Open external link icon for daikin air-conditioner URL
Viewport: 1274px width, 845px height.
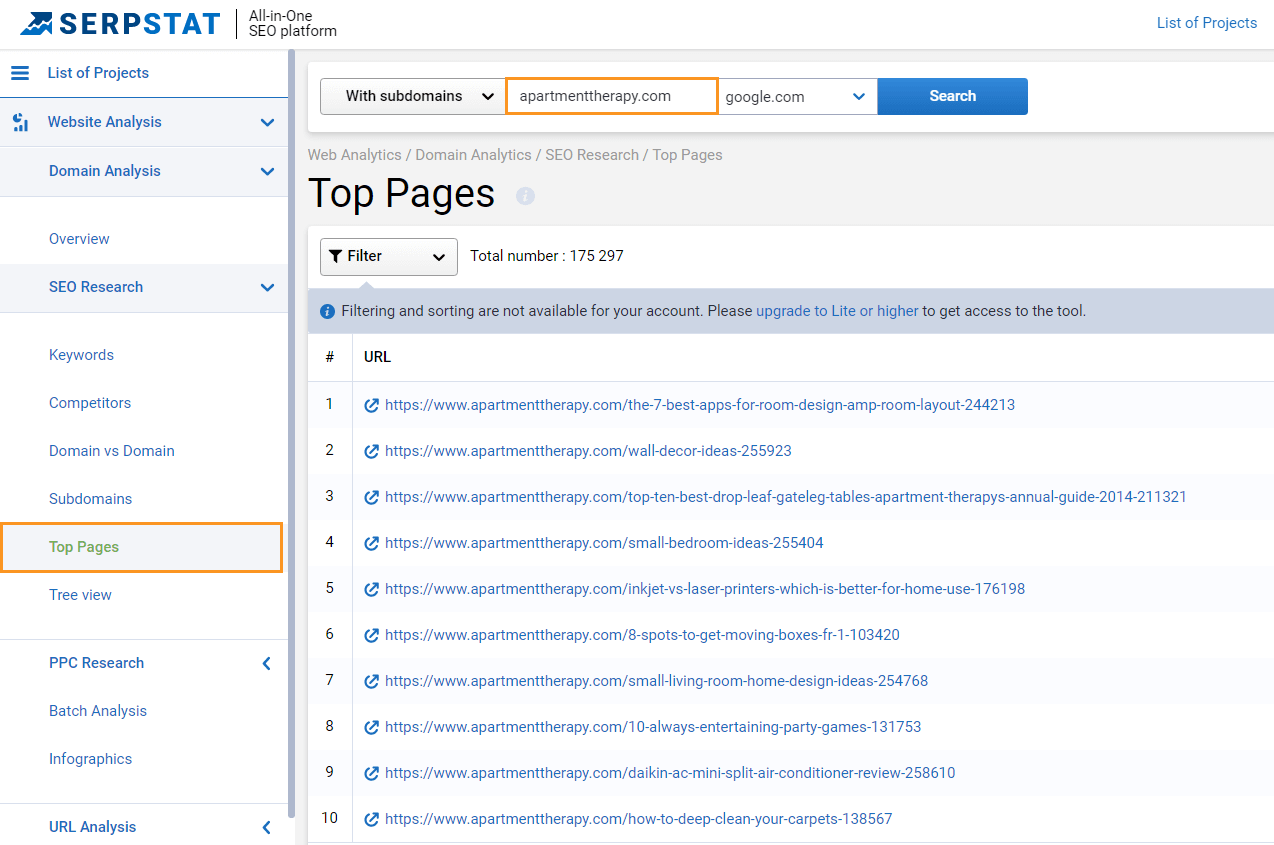(x=372, y=773)
